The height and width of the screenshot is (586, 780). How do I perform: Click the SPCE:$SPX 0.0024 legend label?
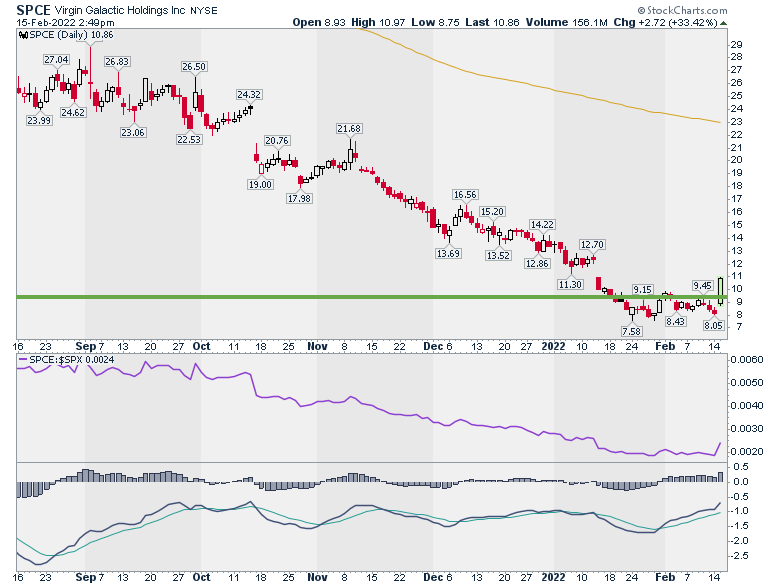click(72, 360)
